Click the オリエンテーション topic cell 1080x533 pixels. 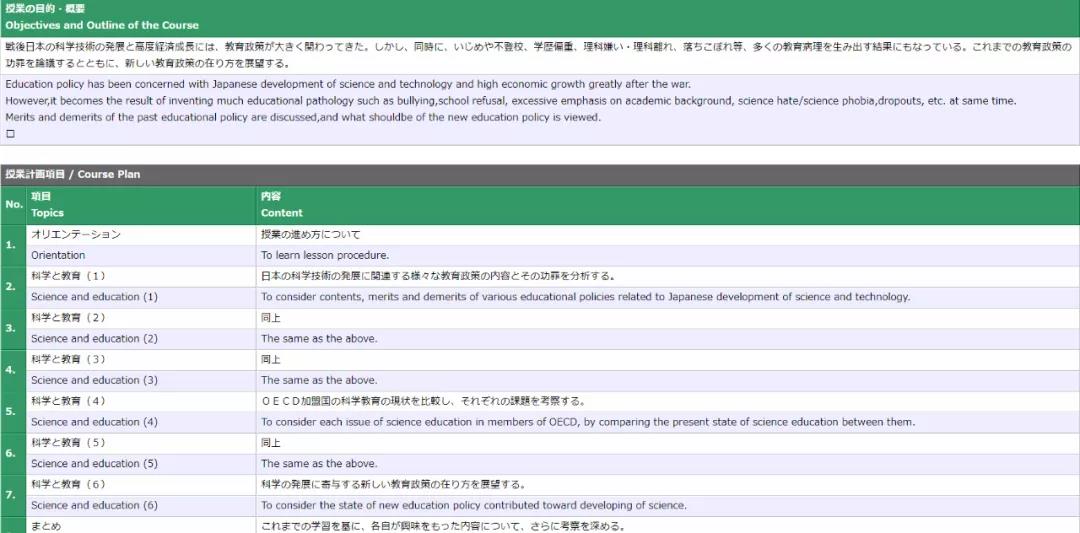(141, 235)
